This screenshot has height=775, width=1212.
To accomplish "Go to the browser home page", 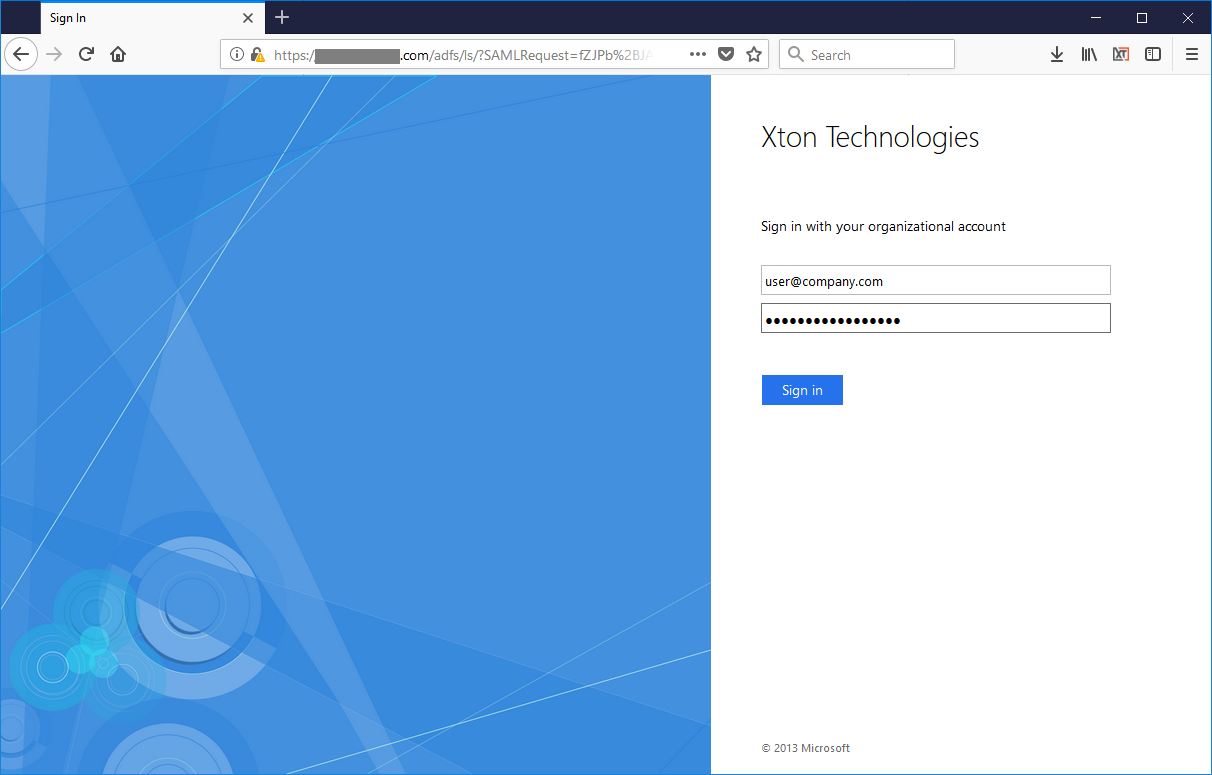I will click(x=117, y=54).
